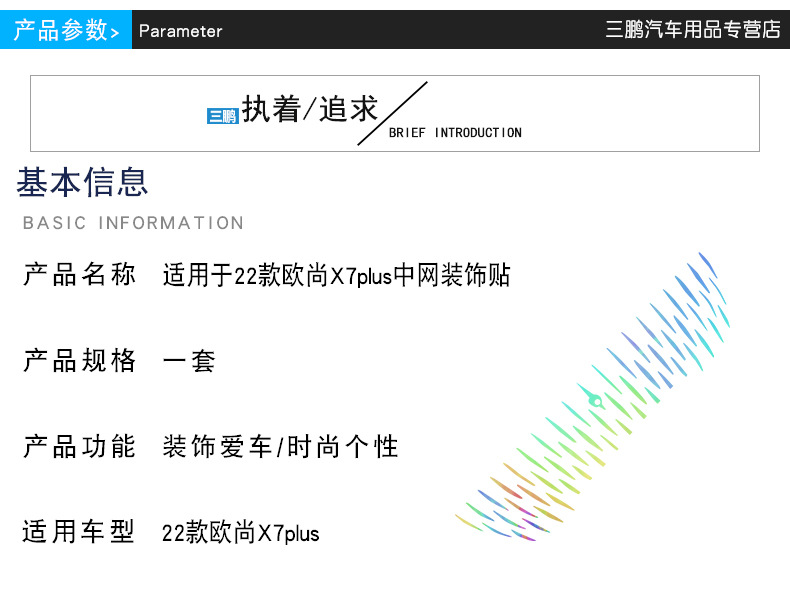The image size is (790, 589).
Task: Click the small blue 三鹏 logo badge
Action: coord(222,116)
